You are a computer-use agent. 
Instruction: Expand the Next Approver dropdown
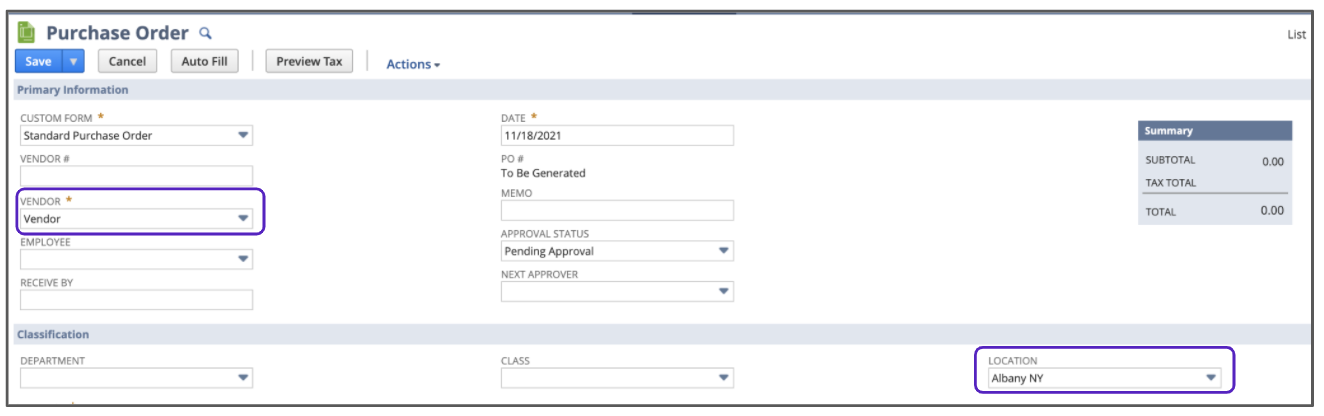pyautogui.click(x=724, y=292)
